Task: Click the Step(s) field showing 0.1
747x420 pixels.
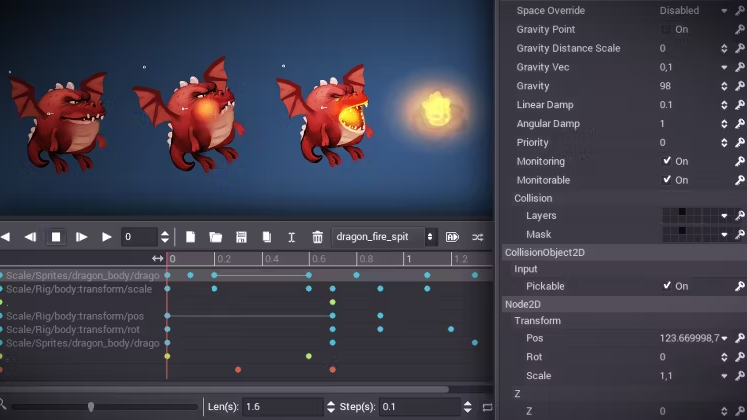Action: click(x=419, y=407)
